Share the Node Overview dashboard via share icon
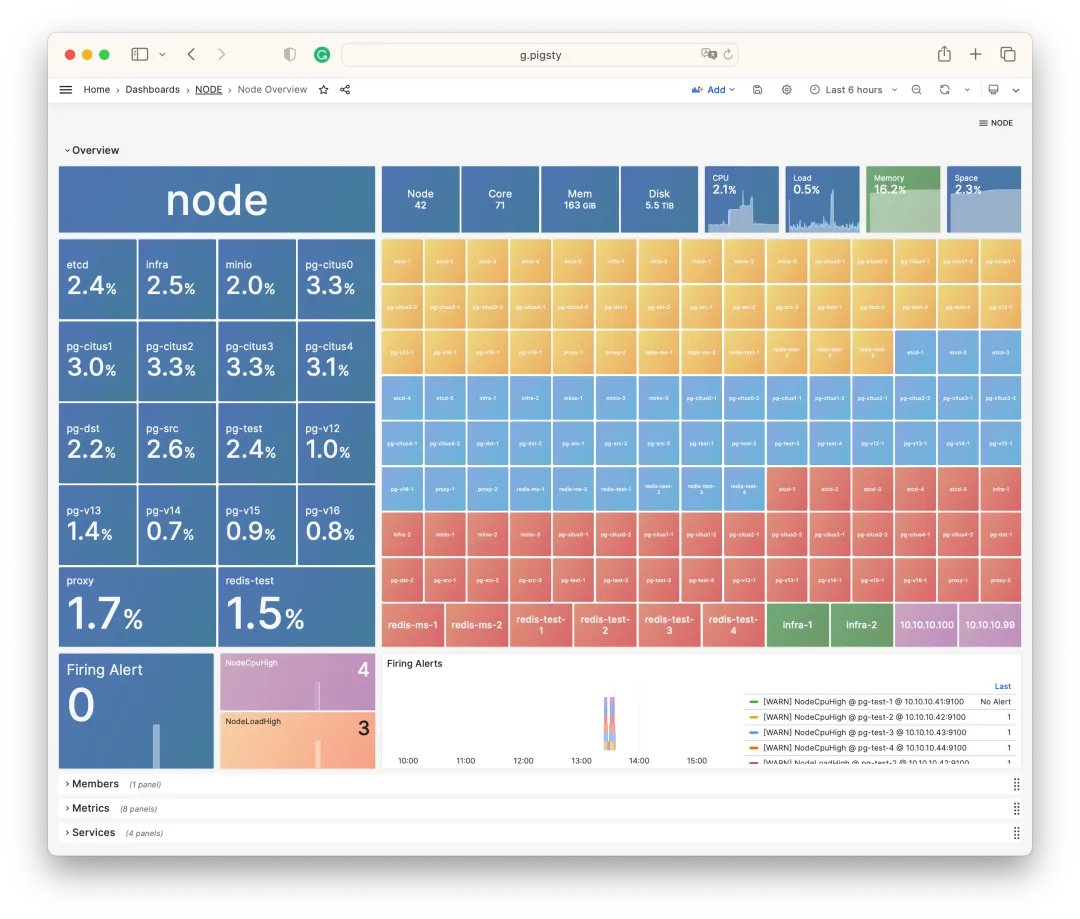This screenshot has width=1080, height=919. [x=343, y=89]
